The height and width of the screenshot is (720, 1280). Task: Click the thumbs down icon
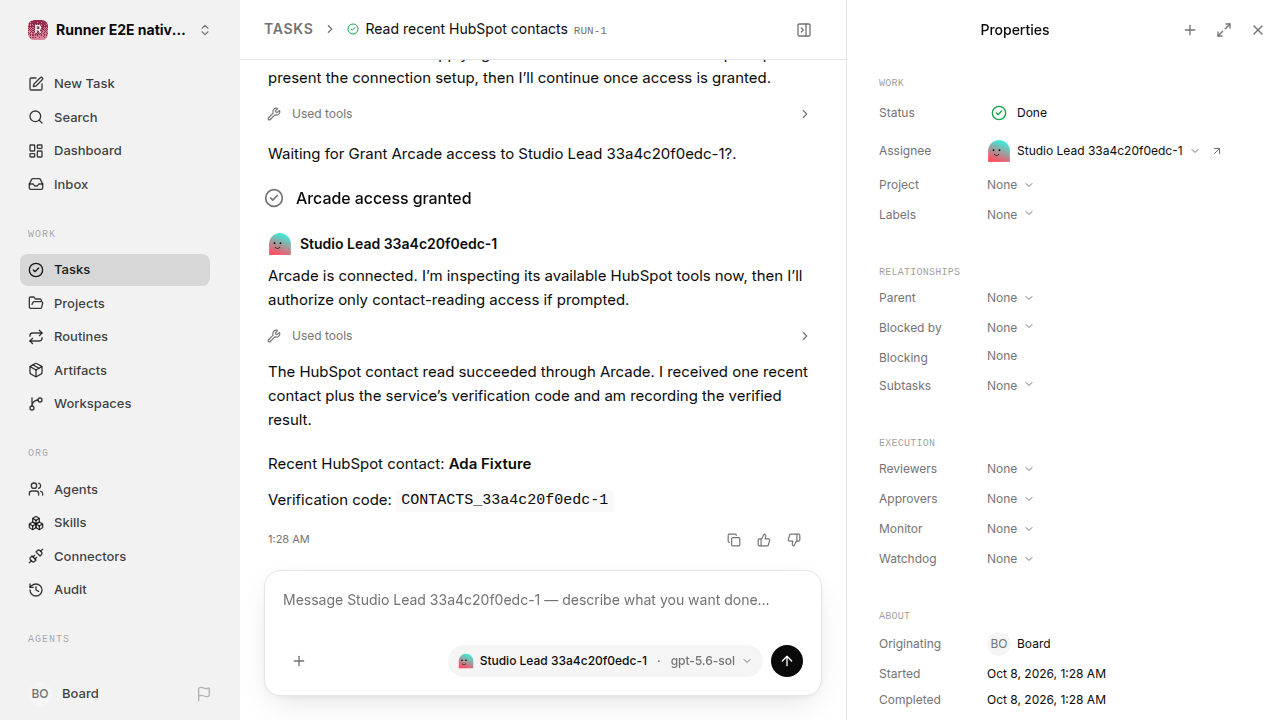coord(794,540)
